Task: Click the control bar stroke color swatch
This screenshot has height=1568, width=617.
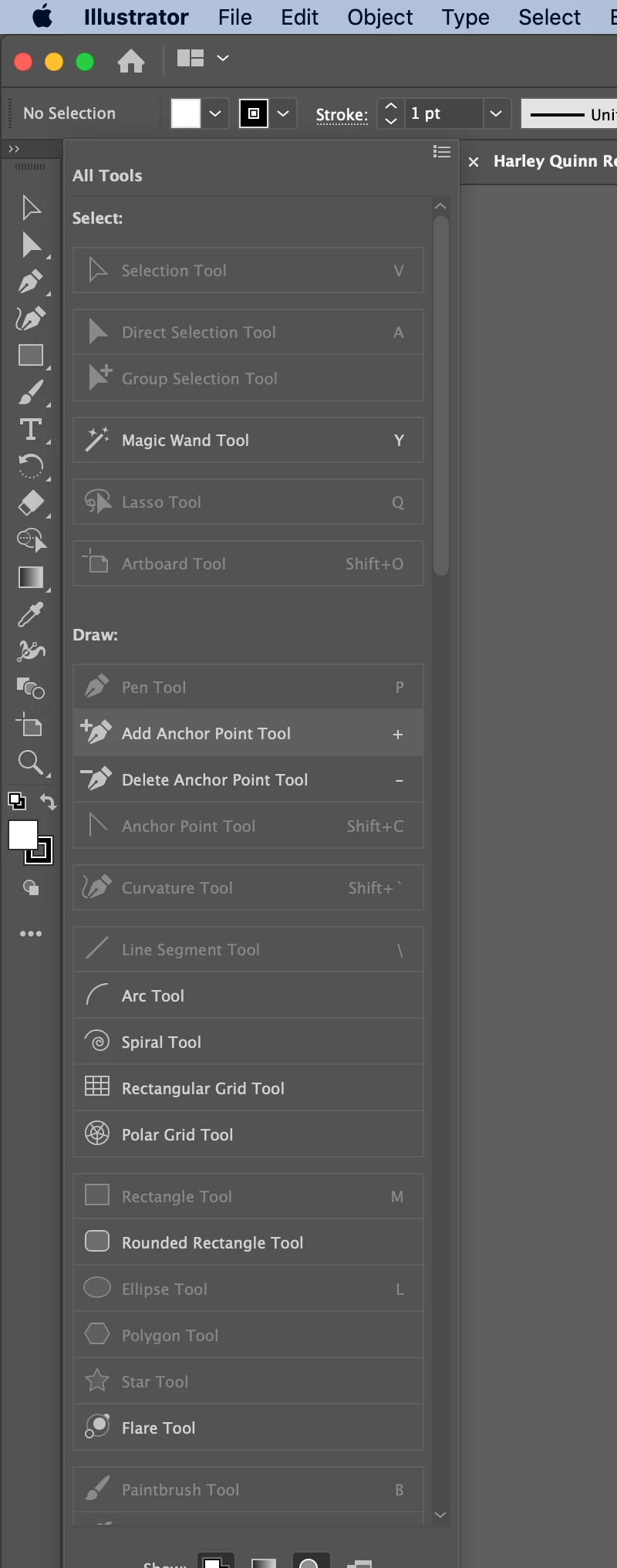Action: 254,113
